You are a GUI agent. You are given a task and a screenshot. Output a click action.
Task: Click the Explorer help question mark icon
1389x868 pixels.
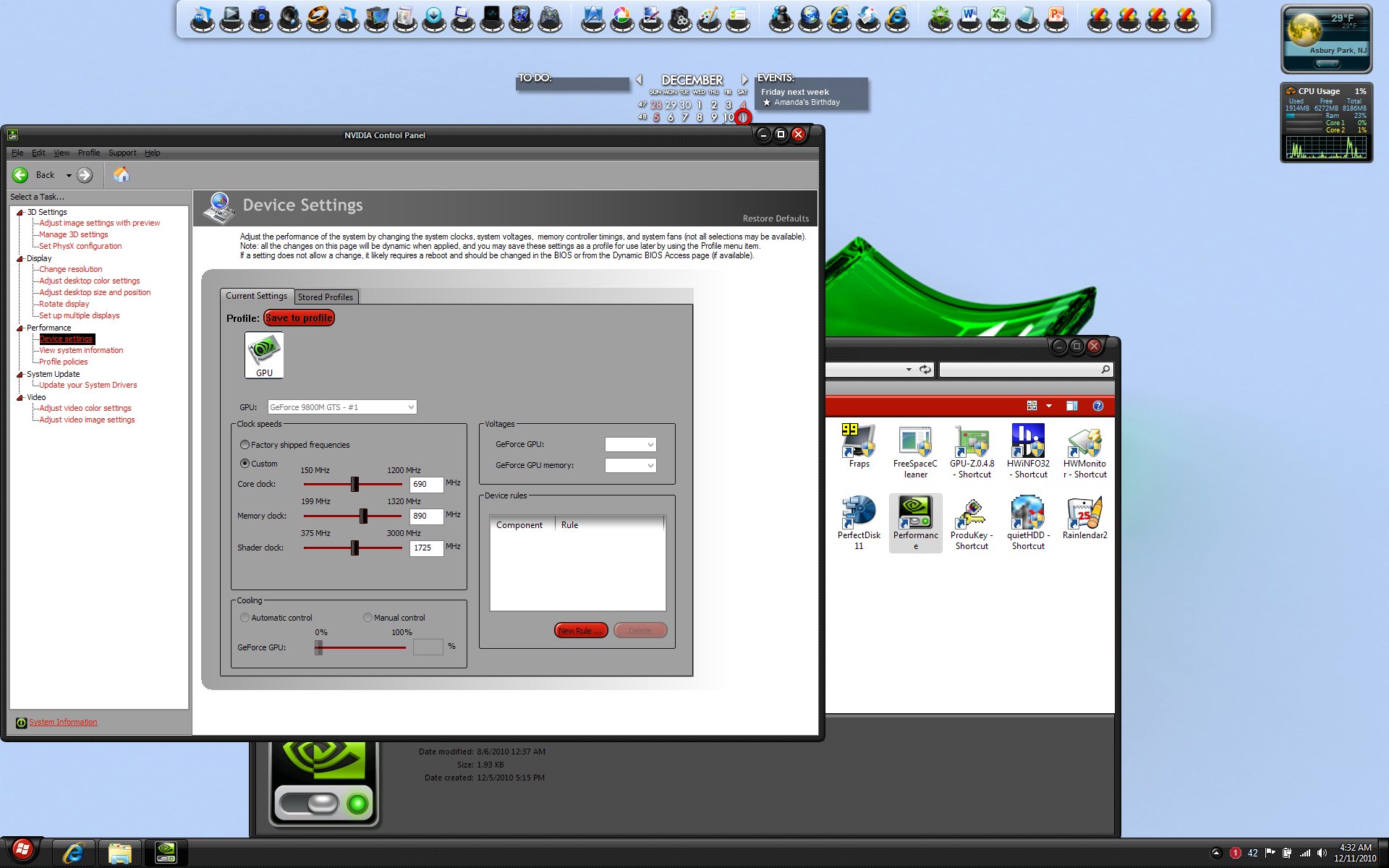(x=1097, y=406)
